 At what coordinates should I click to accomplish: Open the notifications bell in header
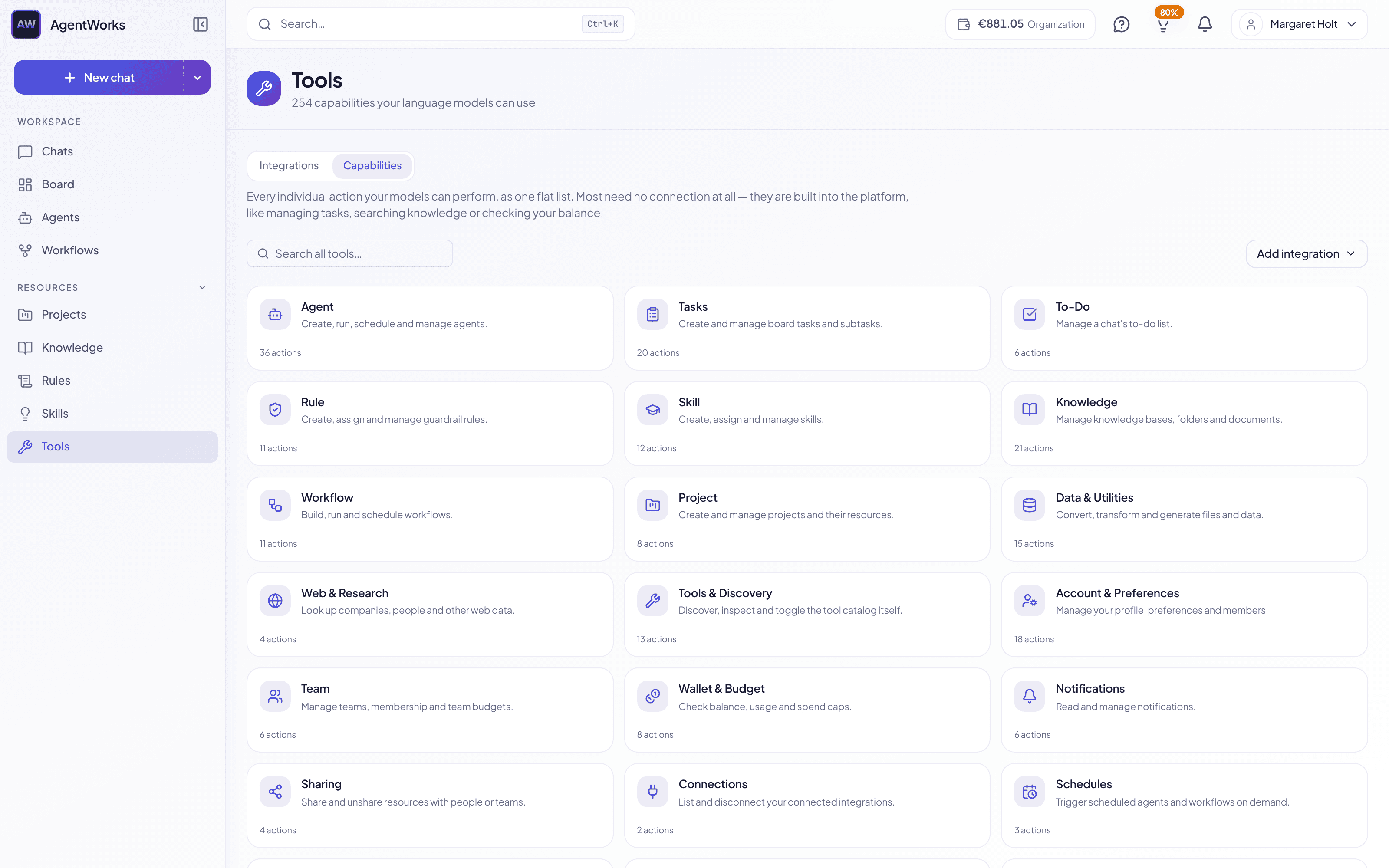1205,24
